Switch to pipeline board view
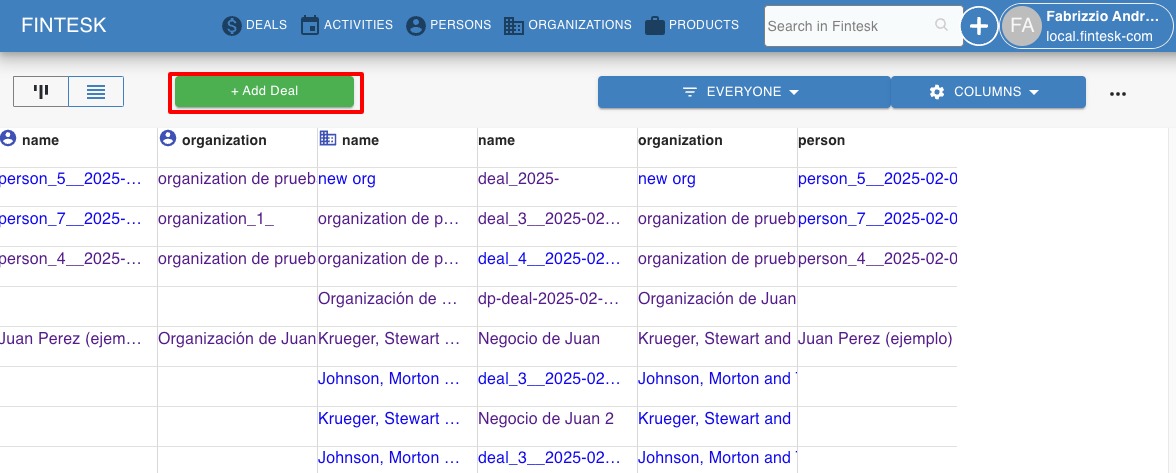The width and height of the screenshot is (1176, 473). tap(41, 92)
